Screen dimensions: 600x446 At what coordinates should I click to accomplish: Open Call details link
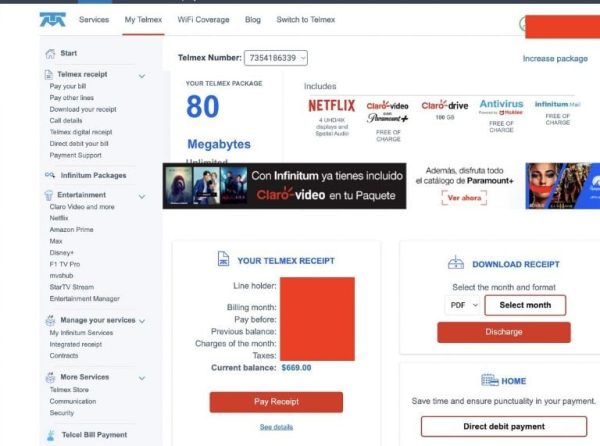(66, 120)
